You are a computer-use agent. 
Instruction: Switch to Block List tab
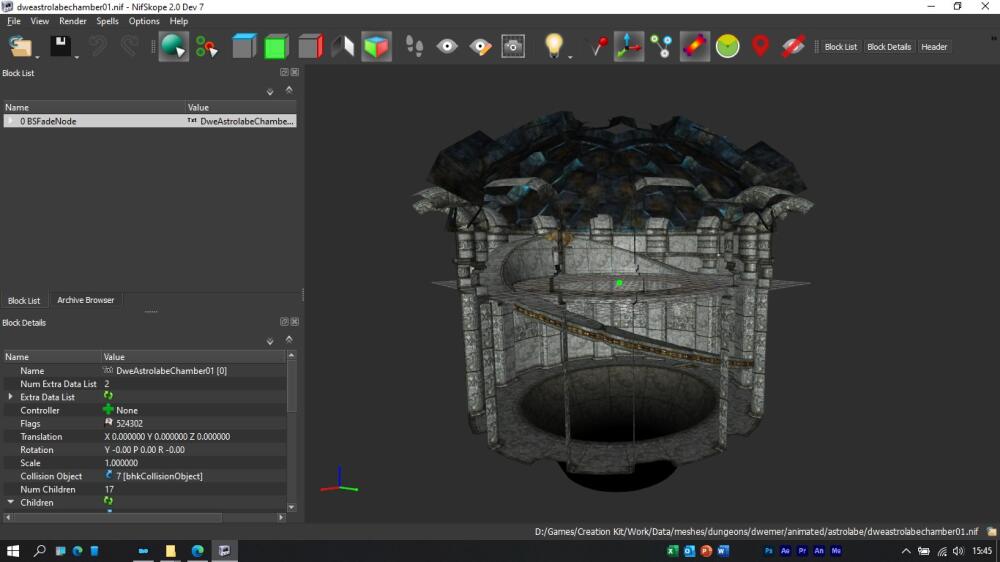click(24, 300)
